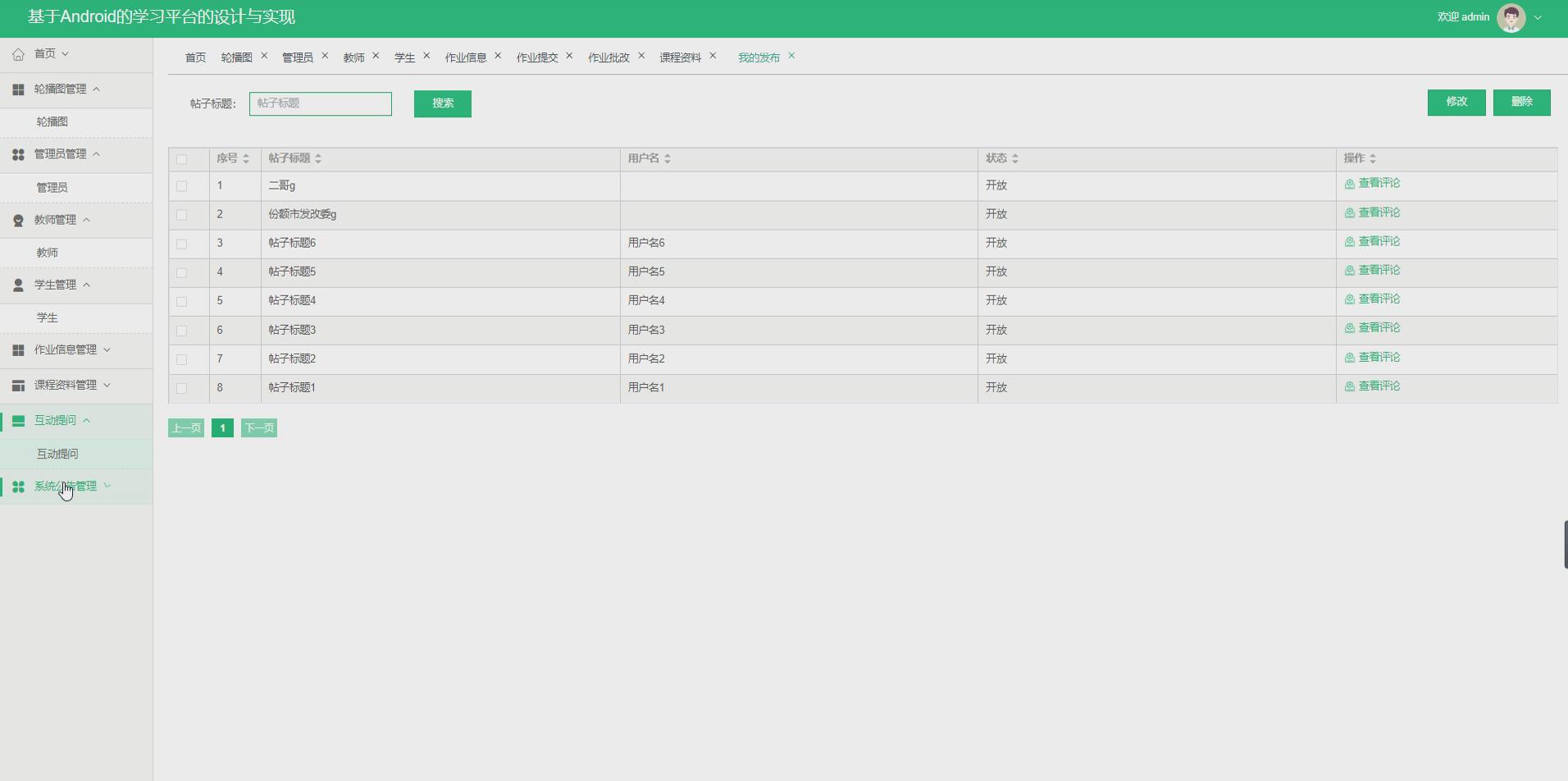Click inside the 帖子标题 input field
This screenshot has height=781, width=1568.
pos(320,103)
